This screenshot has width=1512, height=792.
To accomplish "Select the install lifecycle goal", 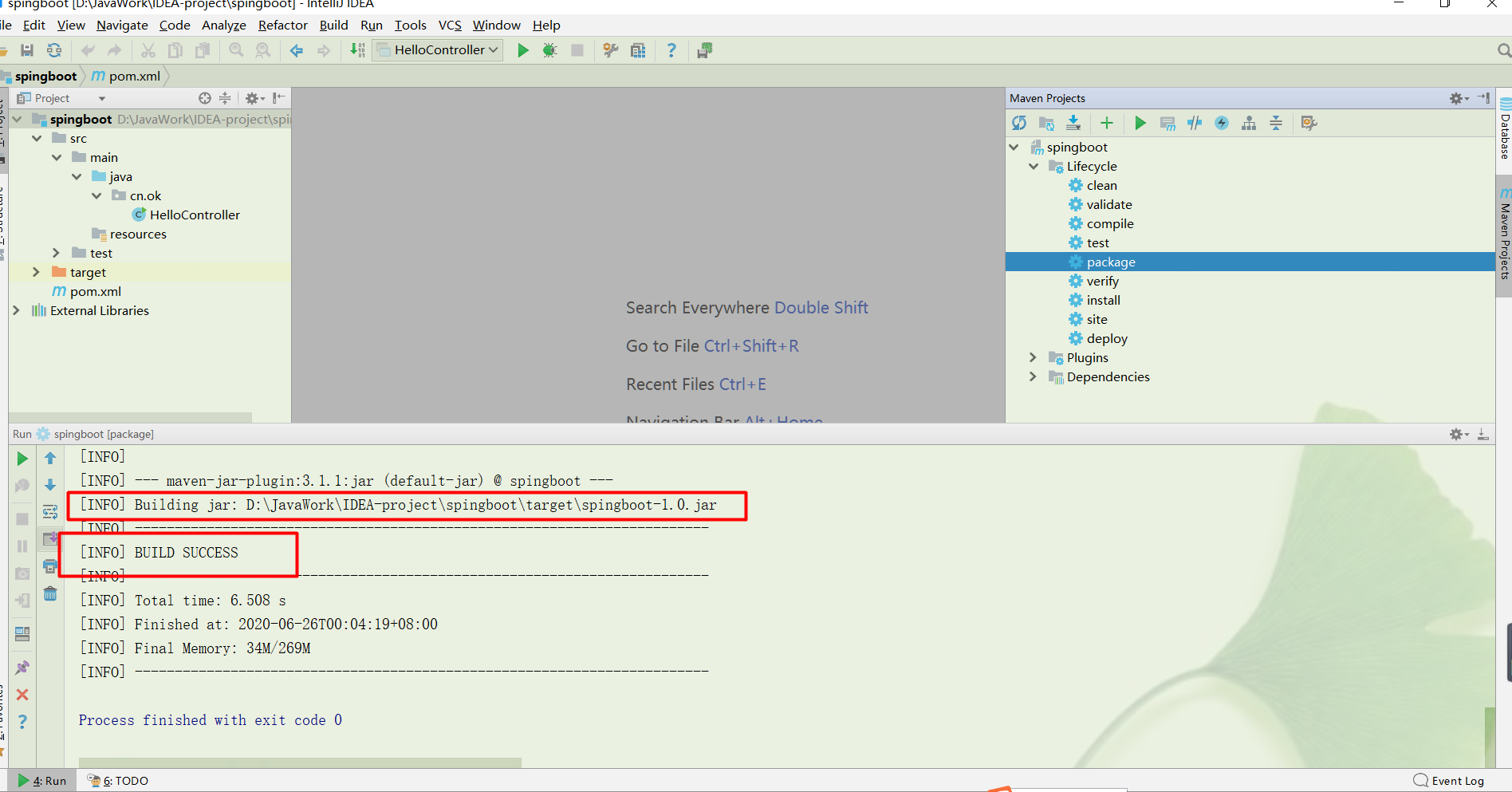I will pyautogui.click(x=1103, y=300).
